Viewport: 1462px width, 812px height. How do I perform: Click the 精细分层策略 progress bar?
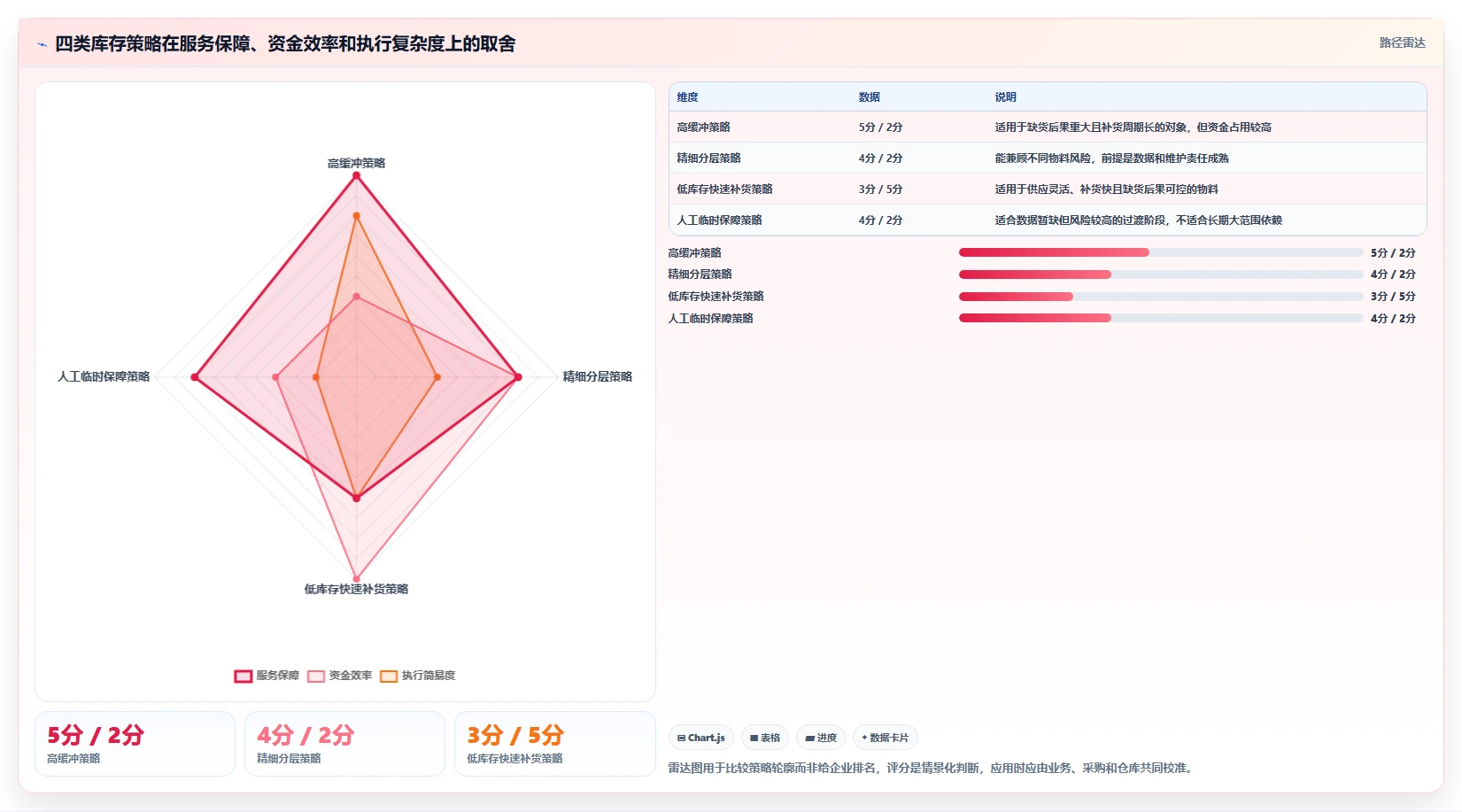pyautogui.click(x=1161, y=275)
